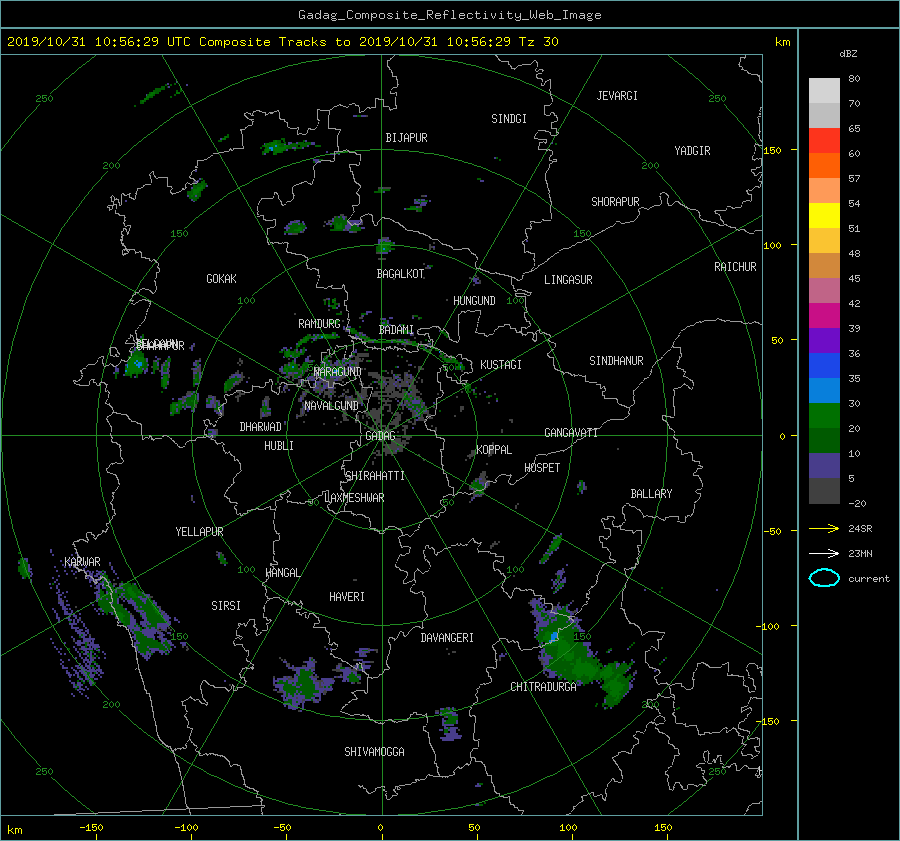The image size is (900, 841).
Task: Click the 'current' legend text
Action: click(868, 579)
